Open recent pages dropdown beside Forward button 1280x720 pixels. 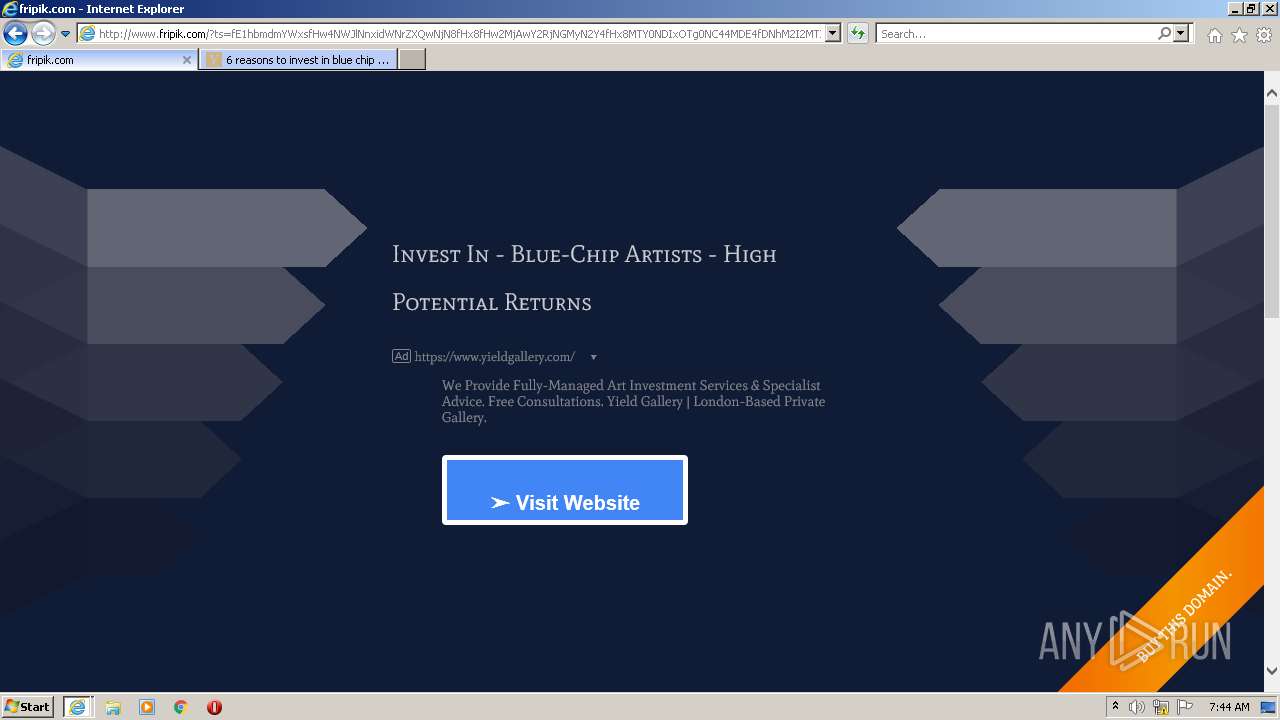(66, 34)
